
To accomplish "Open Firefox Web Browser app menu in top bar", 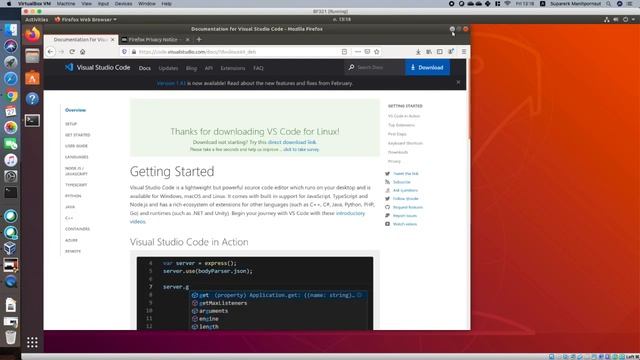I will point(86,19).
